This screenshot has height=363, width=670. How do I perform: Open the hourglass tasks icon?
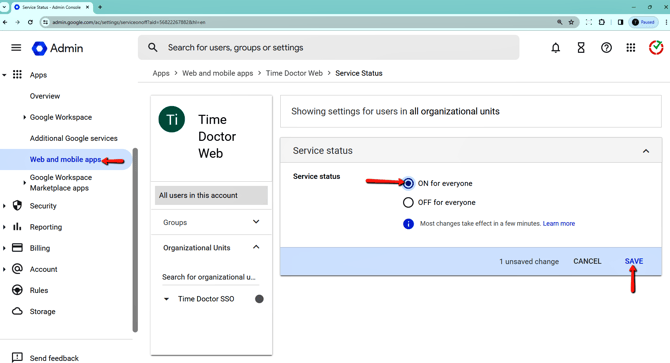(581, 48)
